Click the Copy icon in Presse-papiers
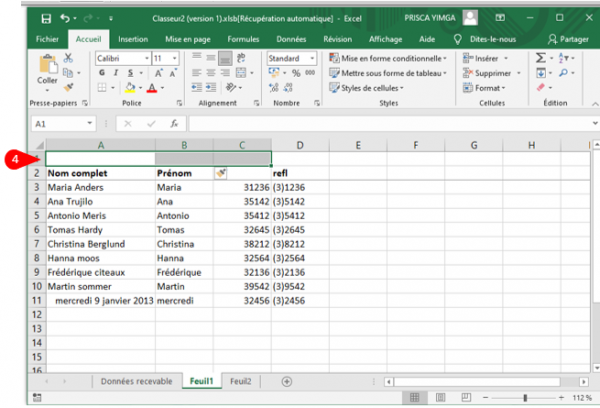This screenshot has width=600, height=408. pos(68,73)
